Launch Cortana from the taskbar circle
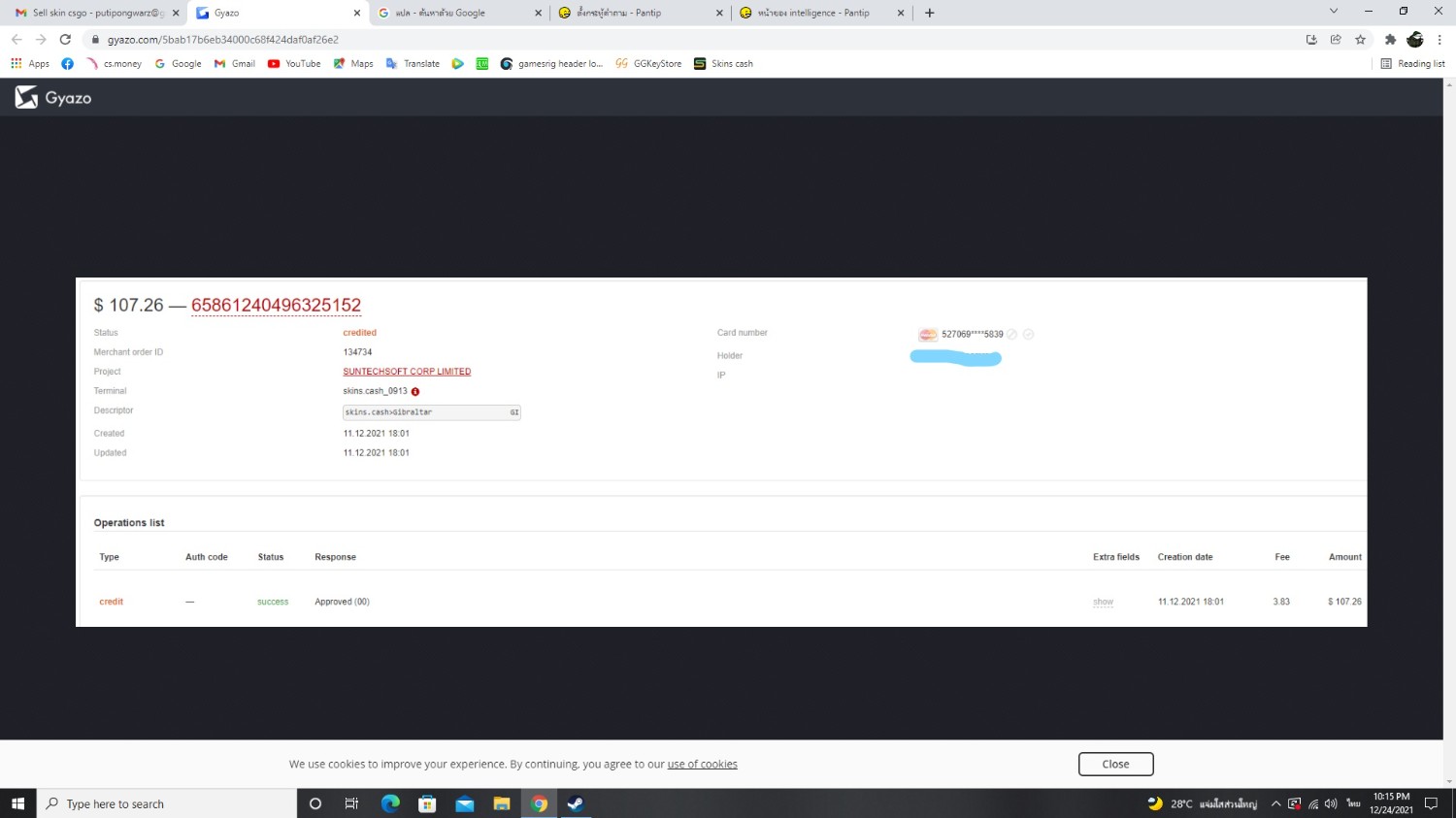The height and width of the screenshot is (818, 1456). [x=315, y=803]
